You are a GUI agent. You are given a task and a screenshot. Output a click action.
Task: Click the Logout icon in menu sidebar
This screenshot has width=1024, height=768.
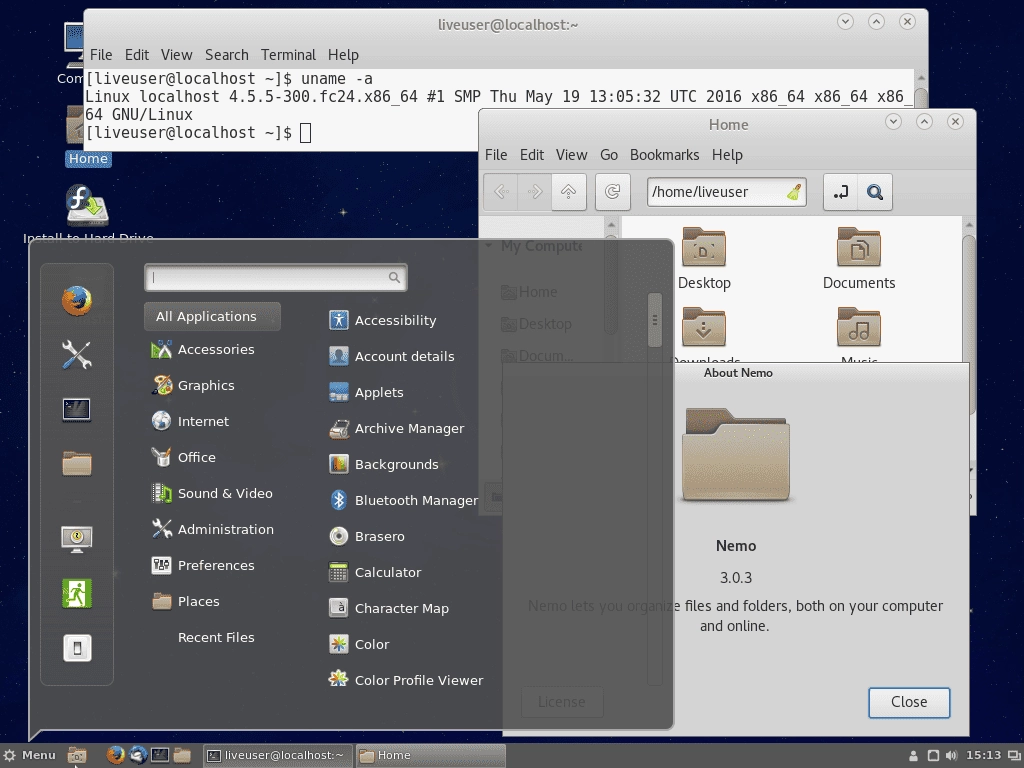click(76, 593)
